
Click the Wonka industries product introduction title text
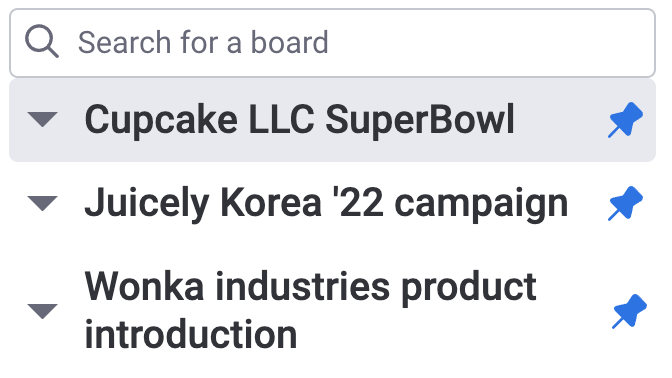(x=310, y=310)
